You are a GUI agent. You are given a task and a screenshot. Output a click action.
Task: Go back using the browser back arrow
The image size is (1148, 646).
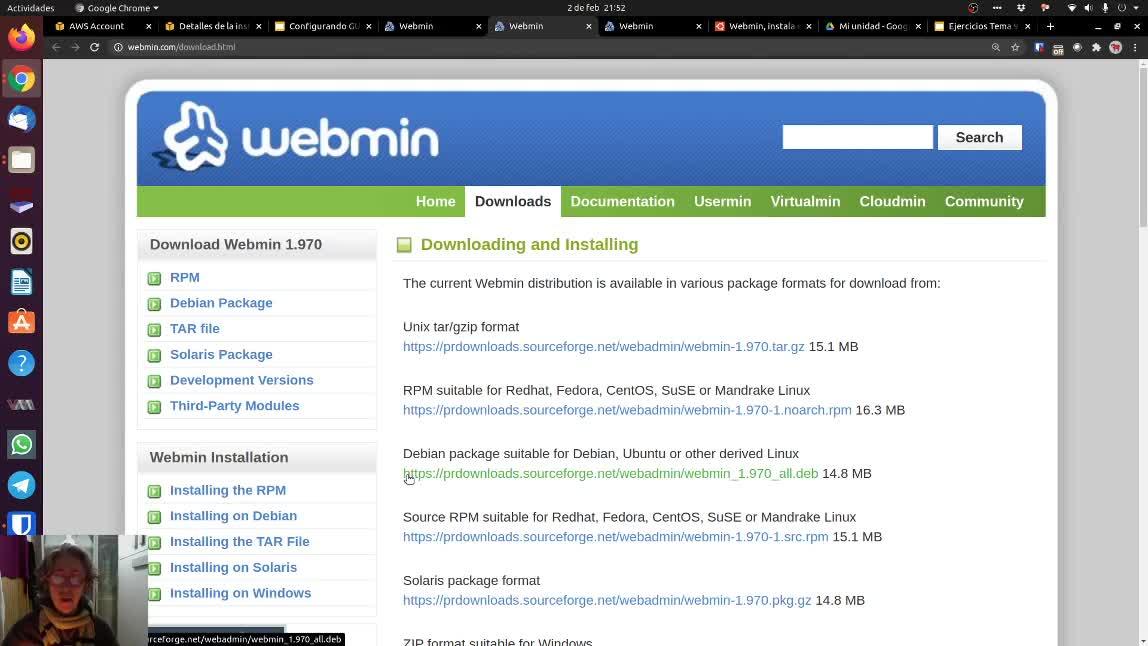[56, 47]
